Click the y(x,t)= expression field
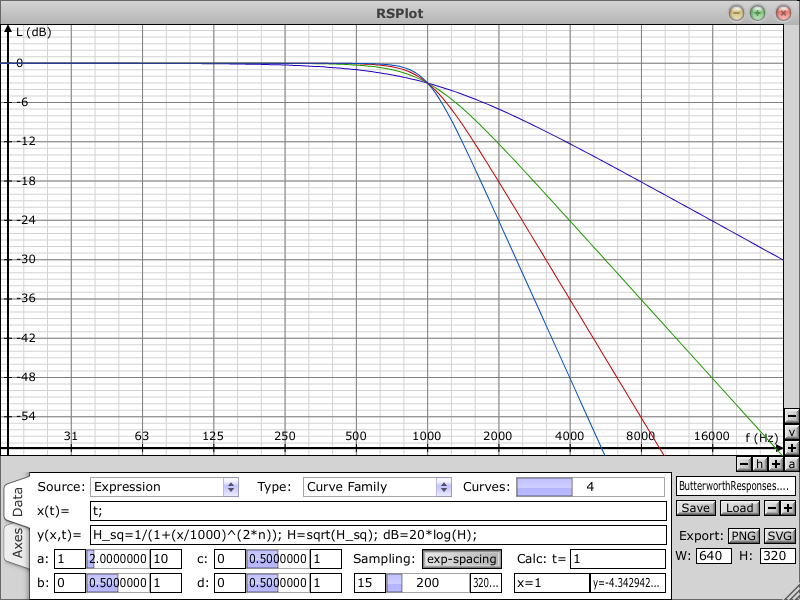This screenshot has height=600, width=800. [378, 535]
